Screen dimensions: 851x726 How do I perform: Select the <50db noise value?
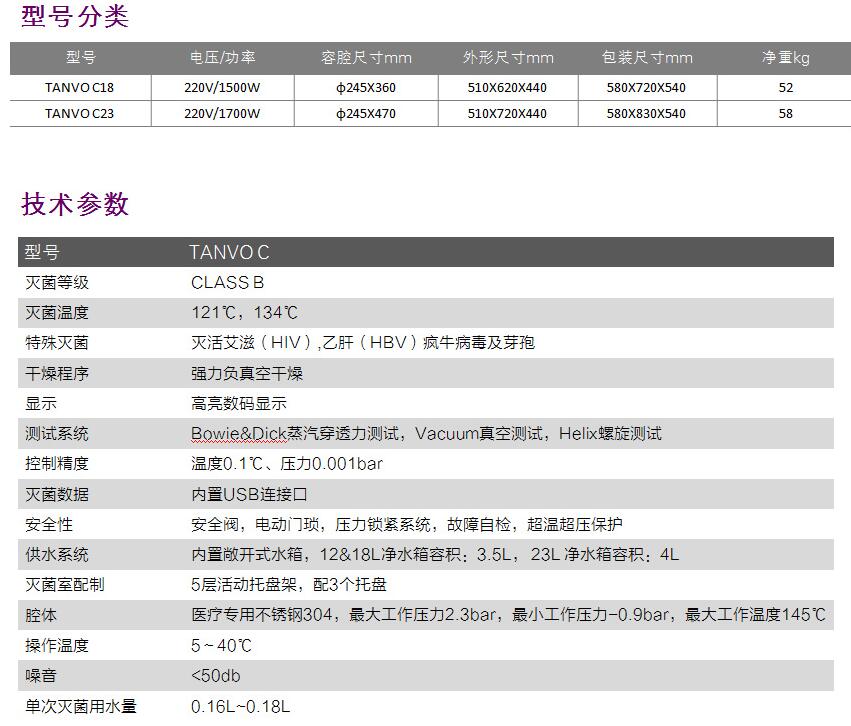point(215,676)
